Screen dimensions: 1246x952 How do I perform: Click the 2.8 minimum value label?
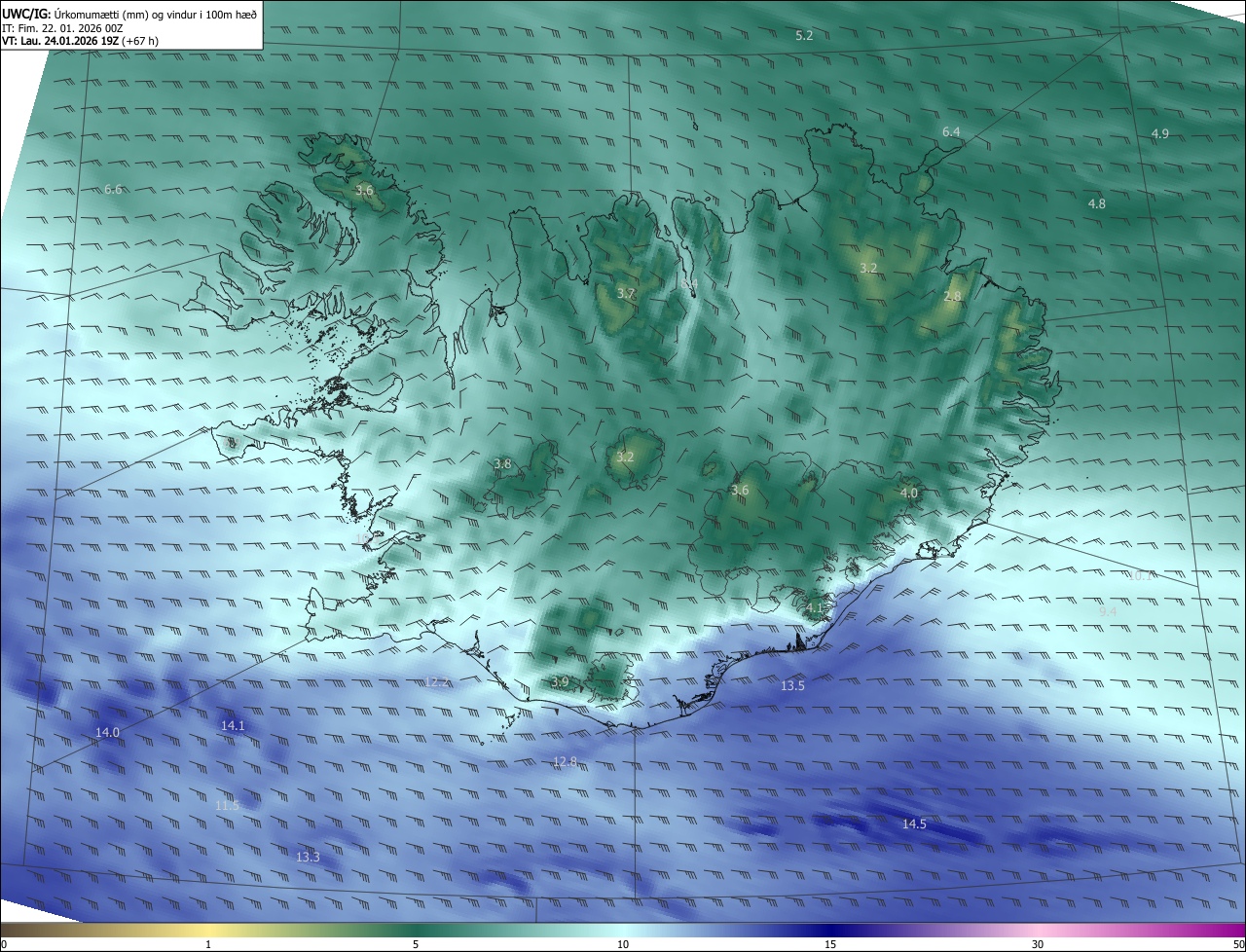952,297
